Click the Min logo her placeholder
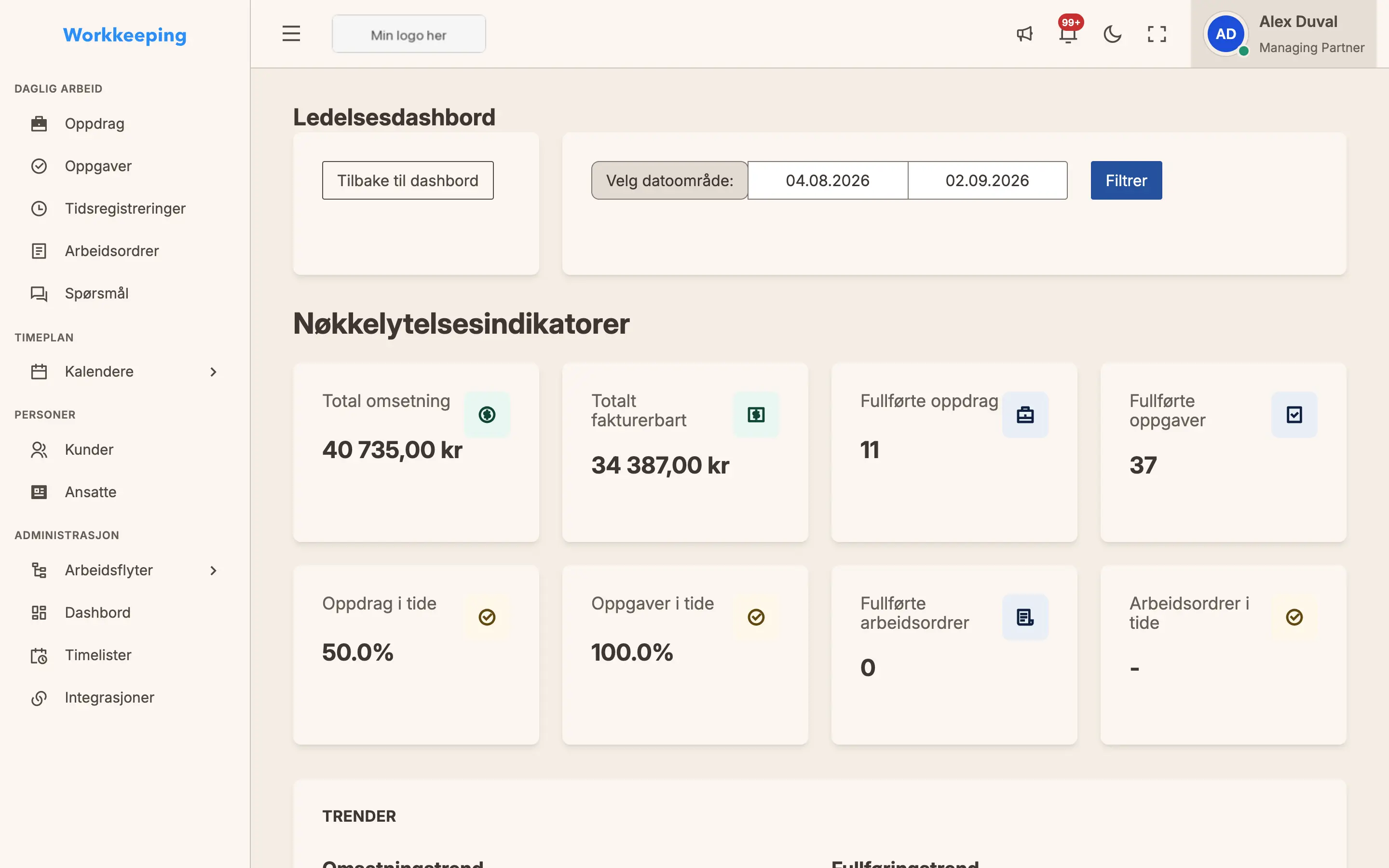This screenshot has height=868, width=1389. 409,34
